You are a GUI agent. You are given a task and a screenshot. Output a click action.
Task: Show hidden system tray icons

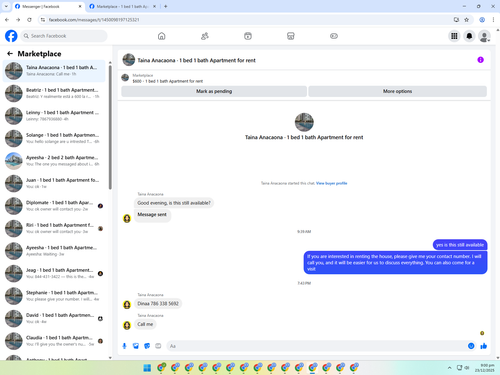449,368
